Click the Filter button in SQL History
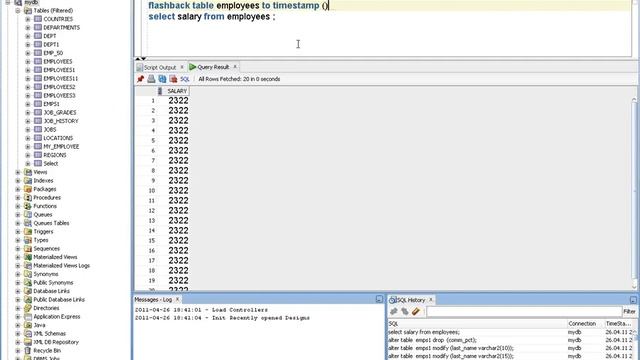640x360 pixels. 629,311
